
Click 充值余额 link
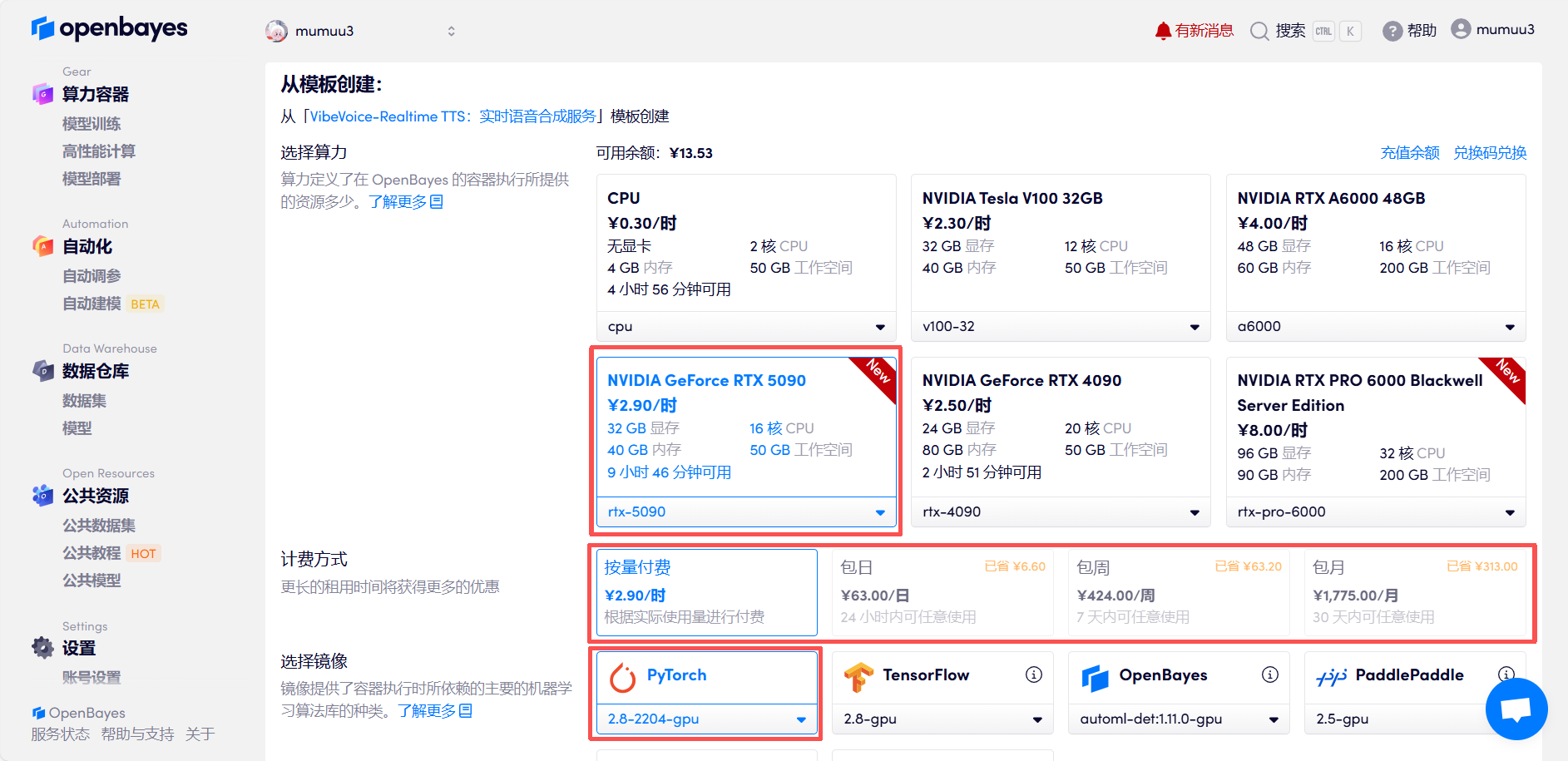(1410, 153)
